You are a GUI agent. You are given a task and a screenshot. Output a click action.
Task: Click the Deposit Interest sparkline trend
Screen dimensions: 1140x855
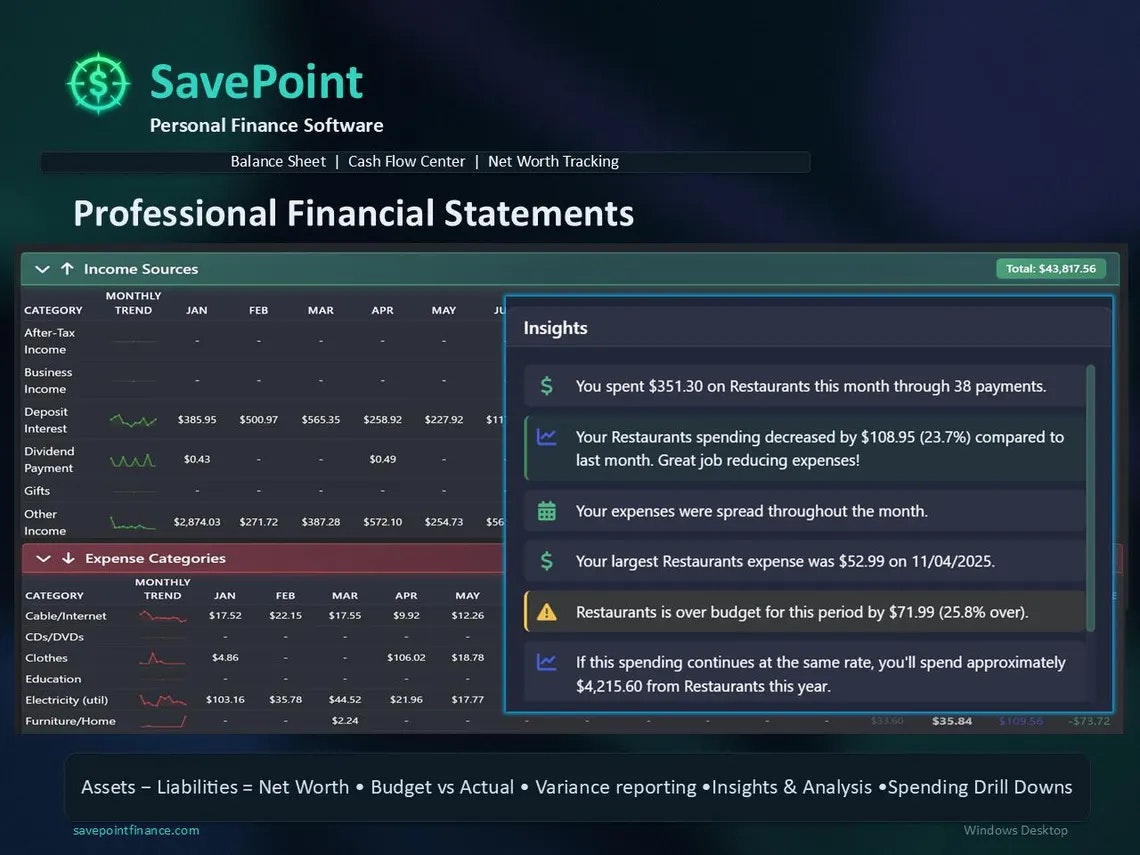[132, 419]
